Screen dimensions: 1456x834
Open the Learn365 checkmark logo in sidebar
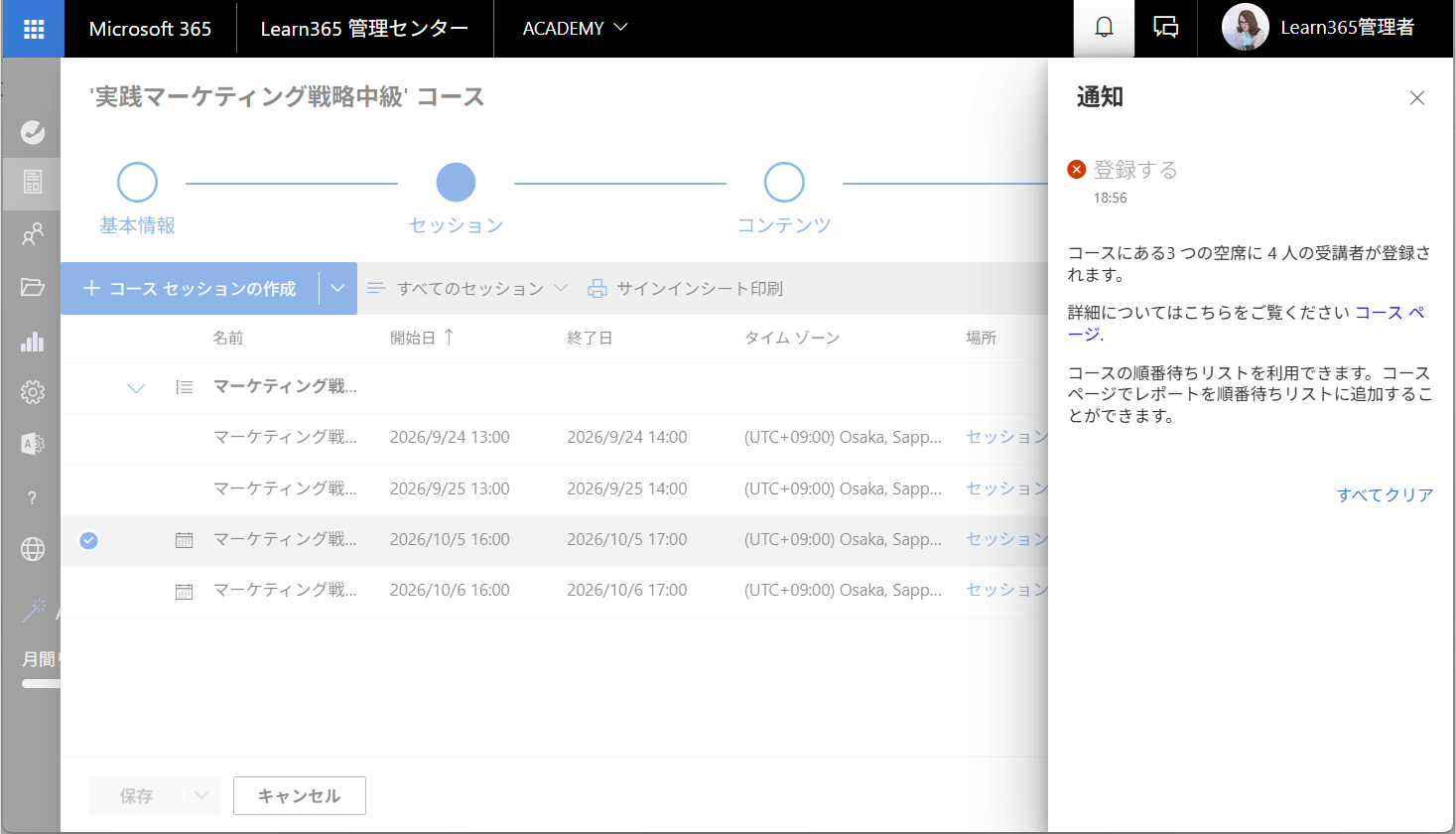click(33, 132)
